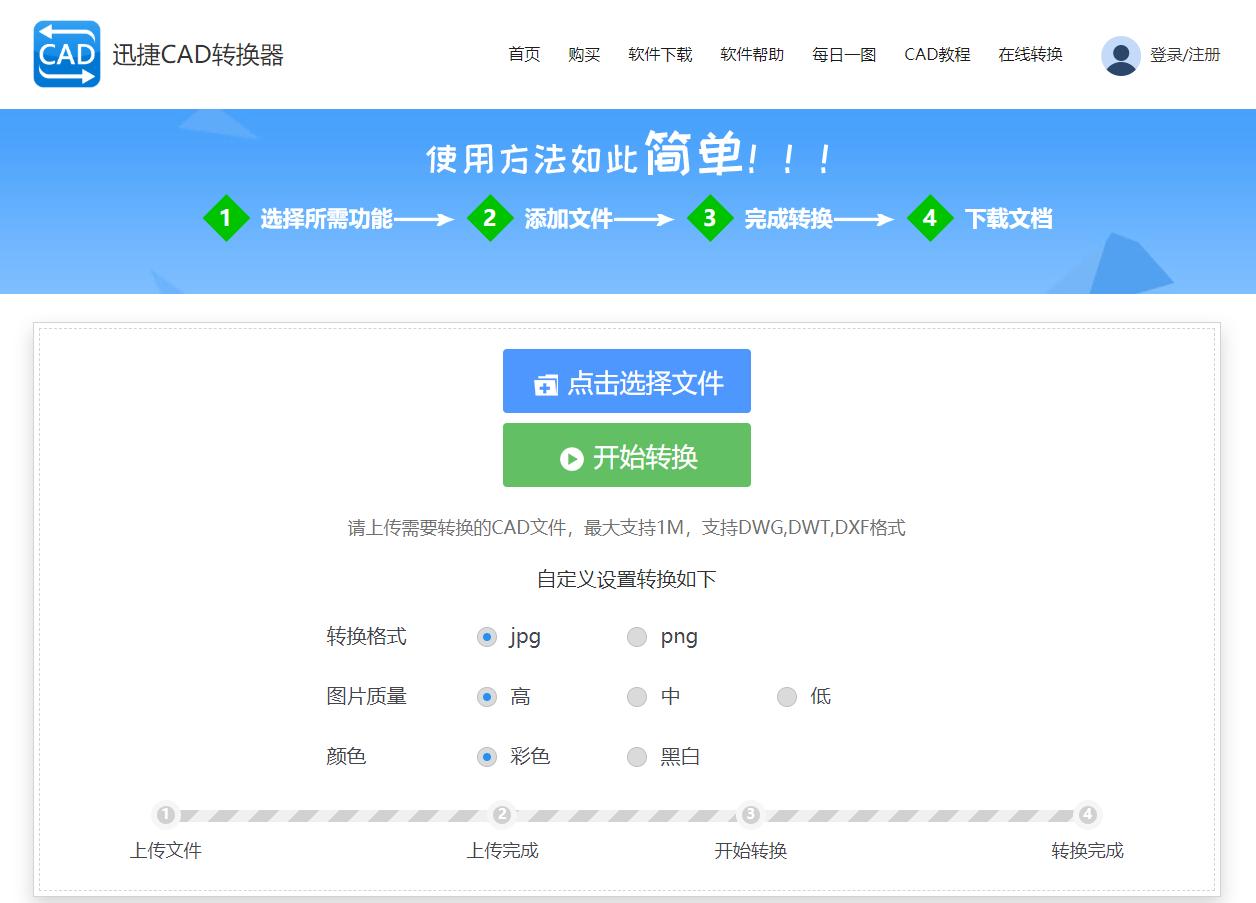
Task: Click the 转换完成 progress step label
Action: [1086, 851]
